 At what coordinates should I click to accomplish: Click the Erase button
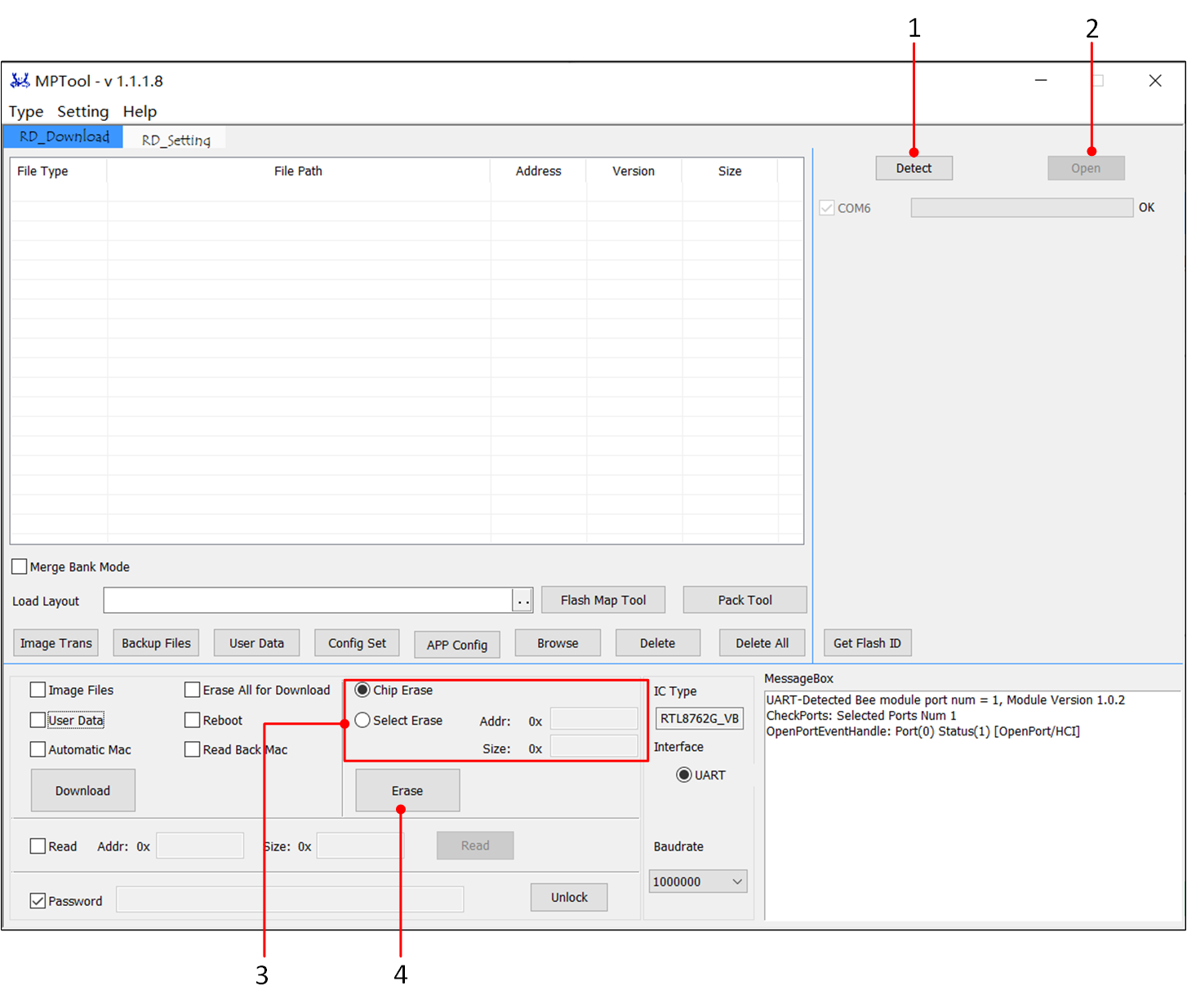407,790
